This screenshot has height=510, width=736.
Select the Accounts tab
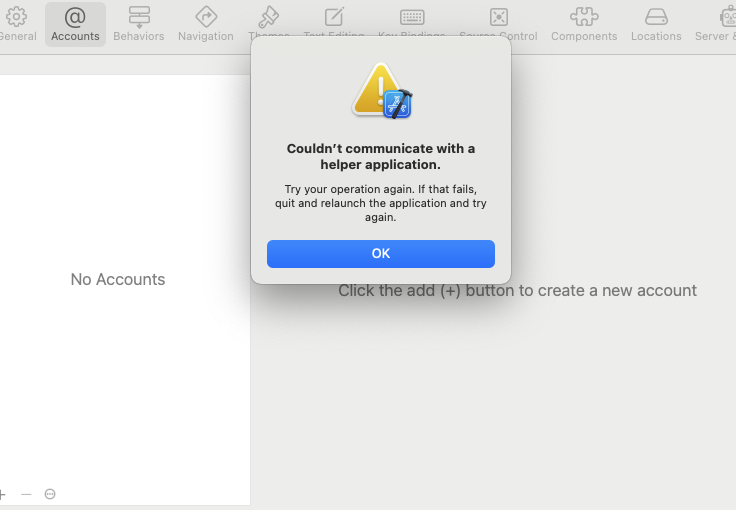tap(75, 23)
